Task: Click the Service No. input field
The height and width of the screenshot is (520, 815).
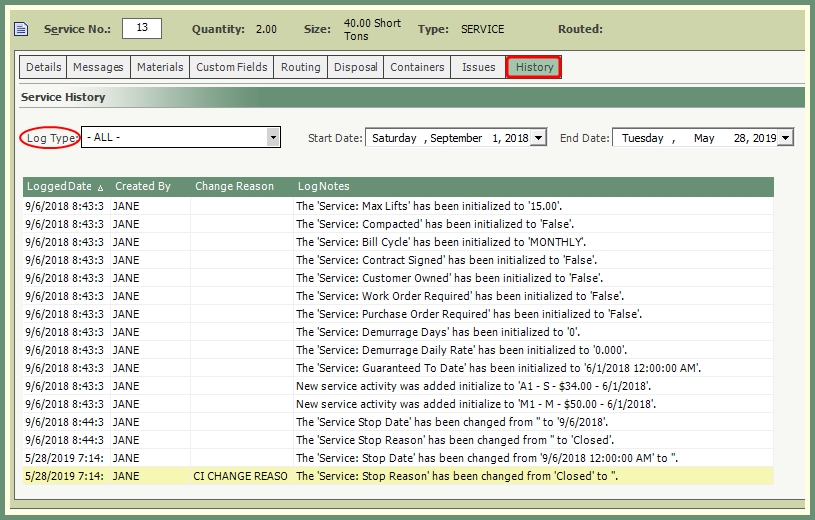Action: click(142, 28)
